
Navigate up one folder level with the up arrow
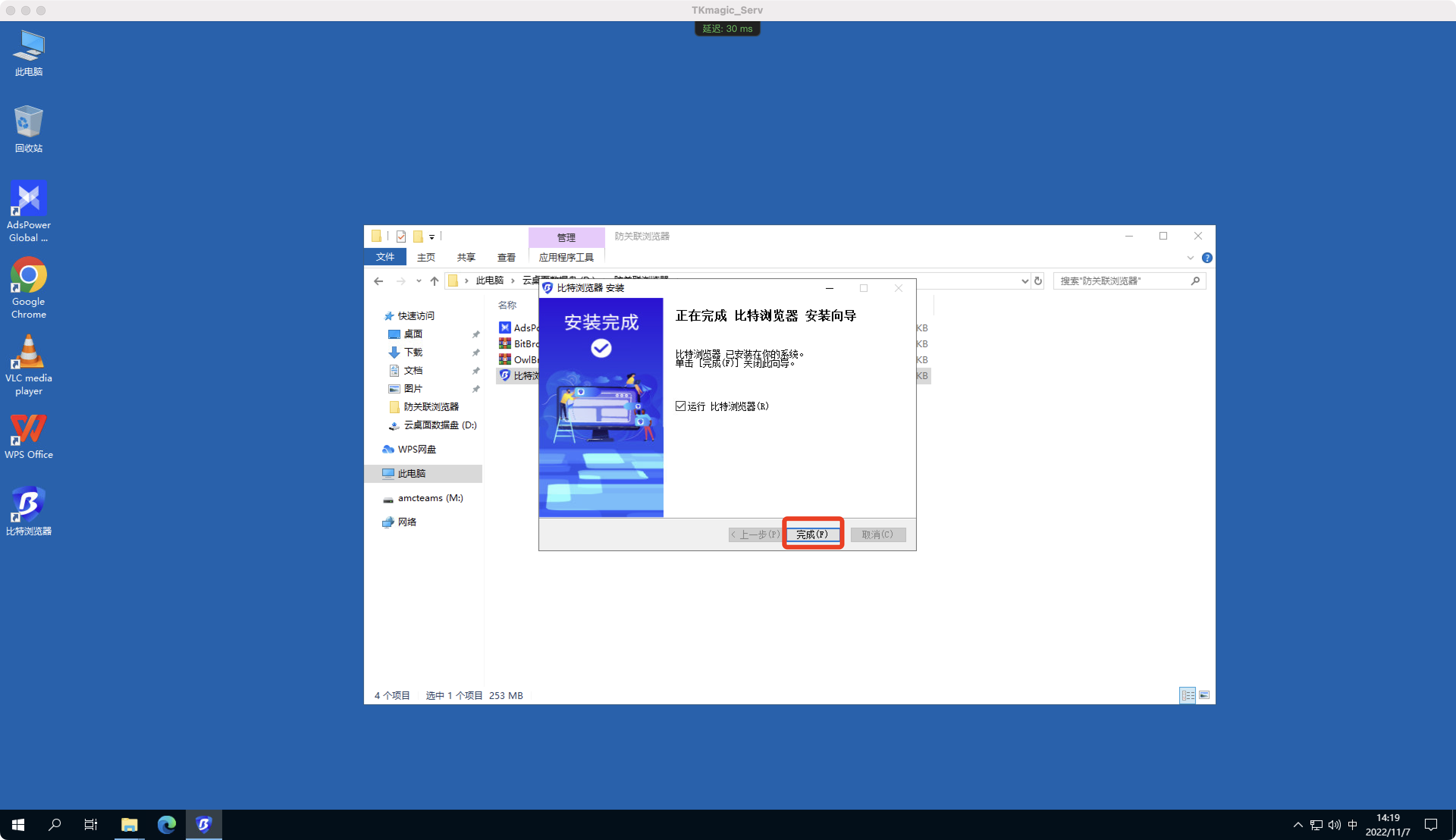tap(434, 281)
